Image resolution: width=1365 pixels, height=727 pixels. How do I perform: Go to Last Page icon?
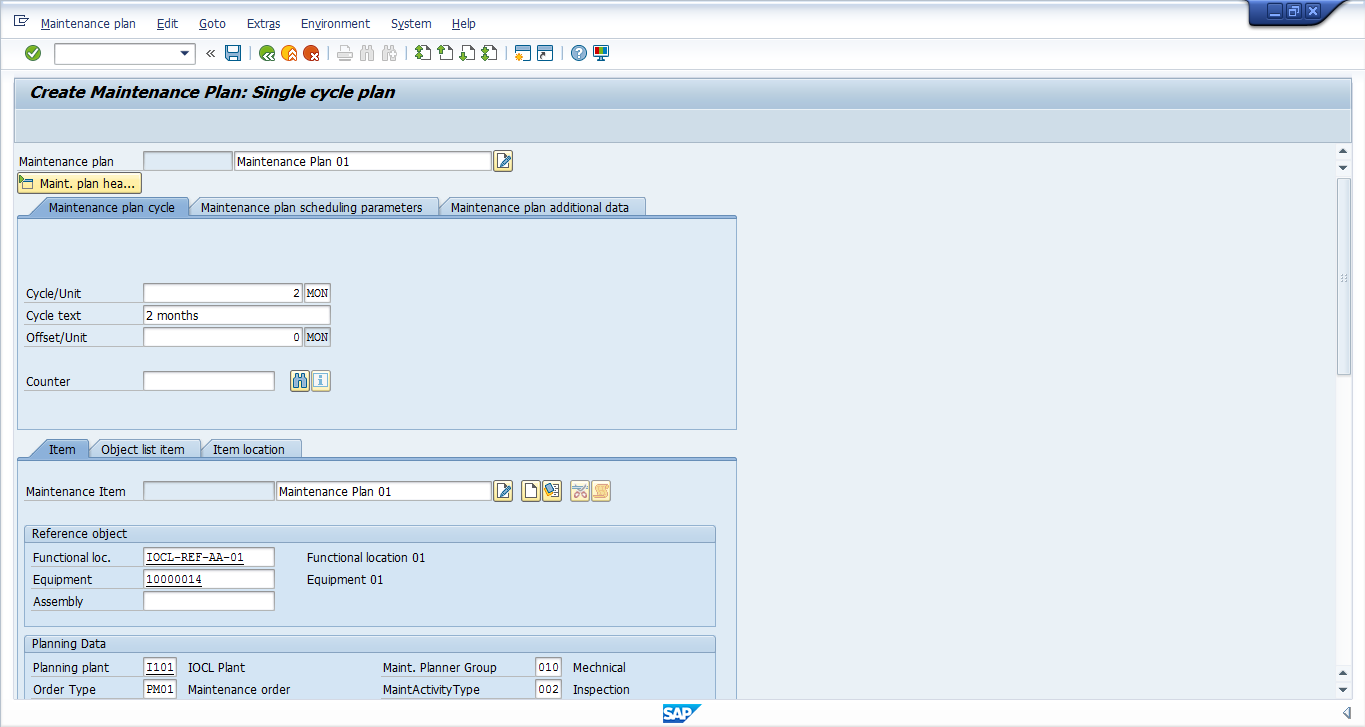click(x=489, y=53)
